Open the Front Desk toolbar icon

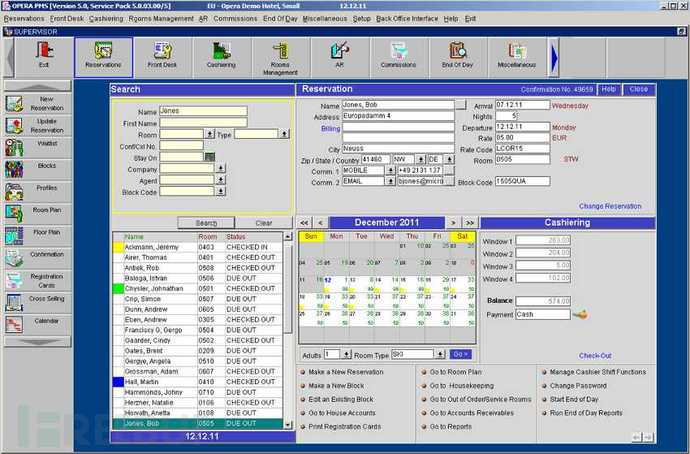(x=162, y=57)
